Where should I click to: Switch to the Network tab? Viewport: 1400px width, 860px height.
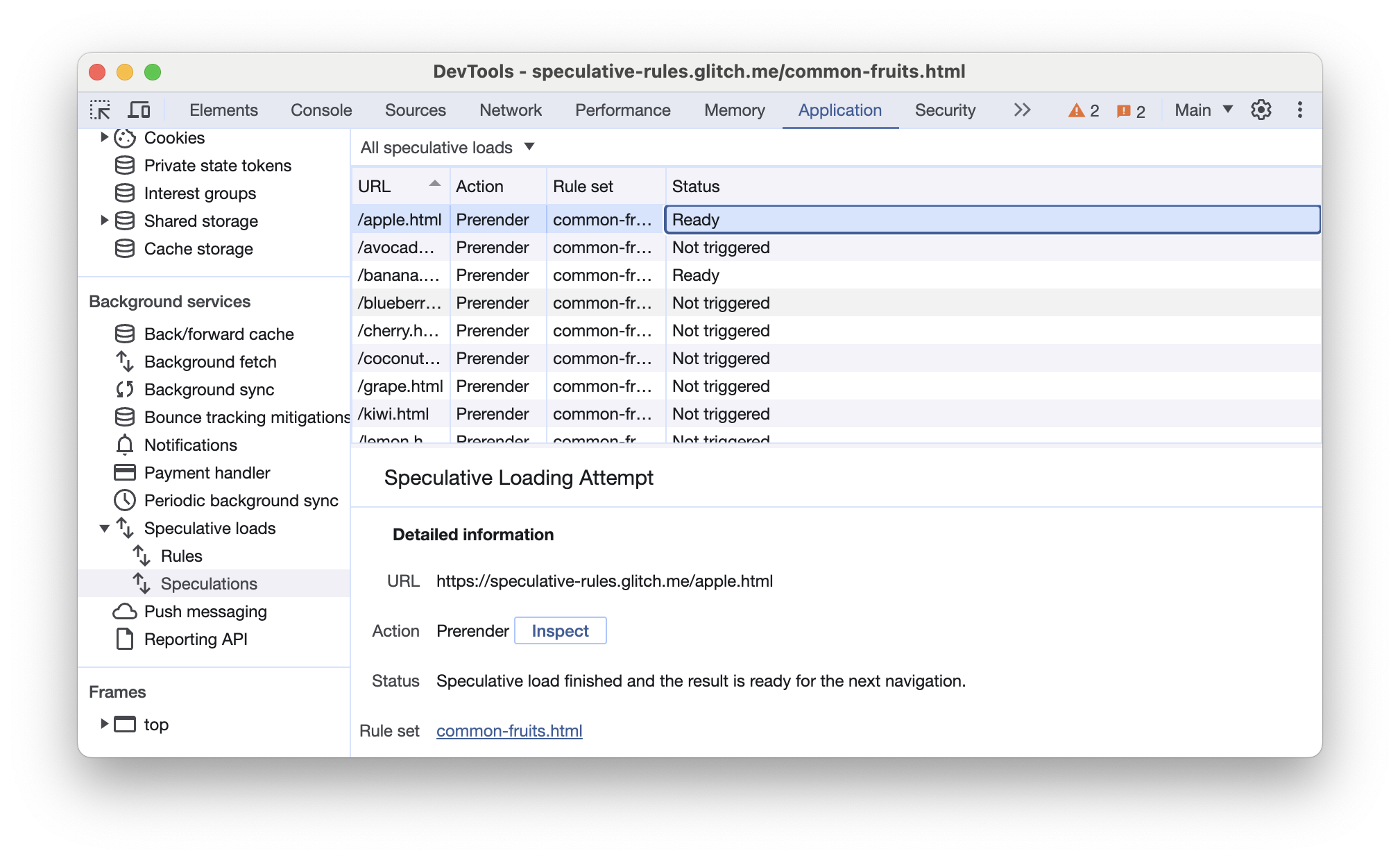(511, 110)
